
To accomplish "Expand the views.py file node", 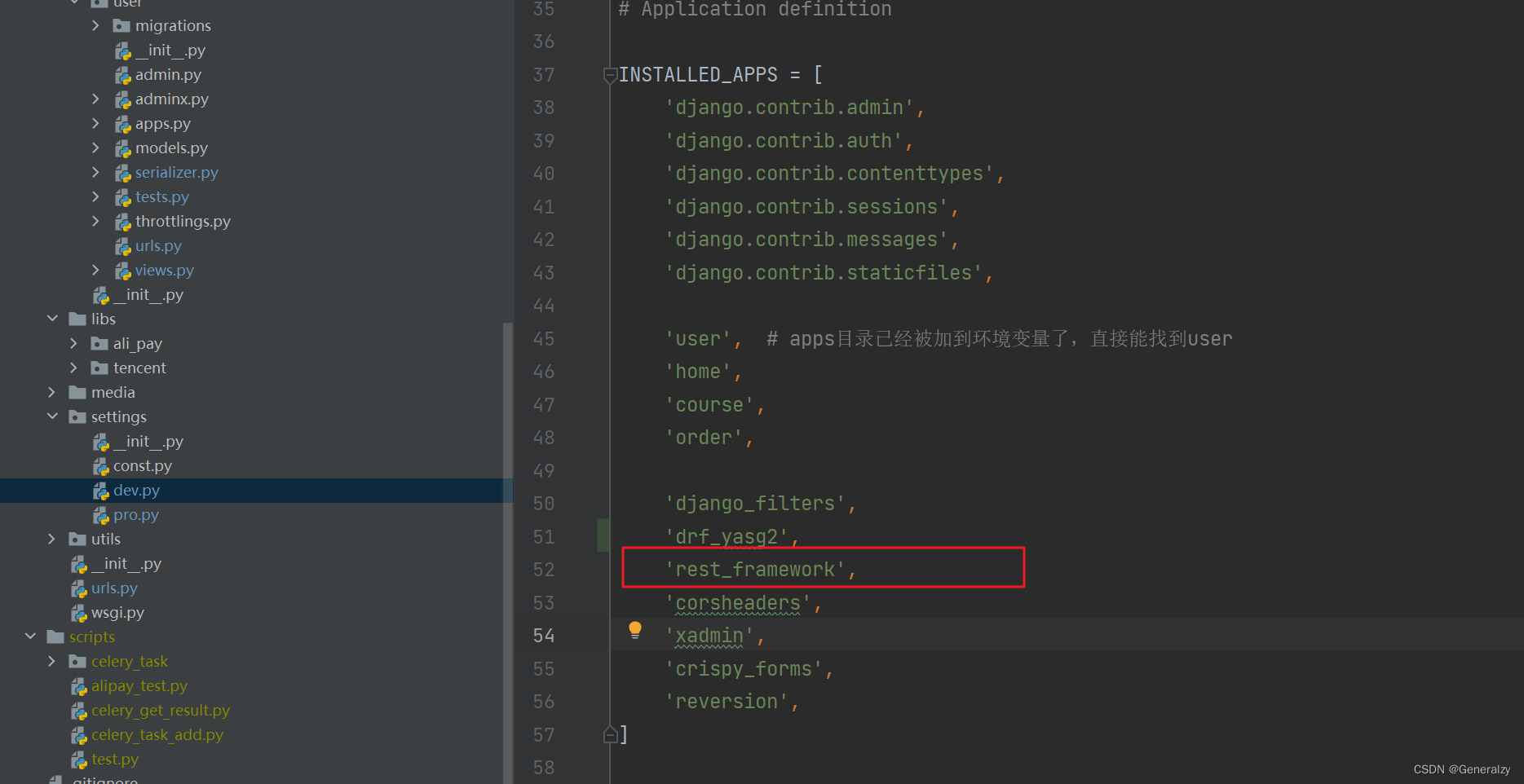I will point(95,271).
